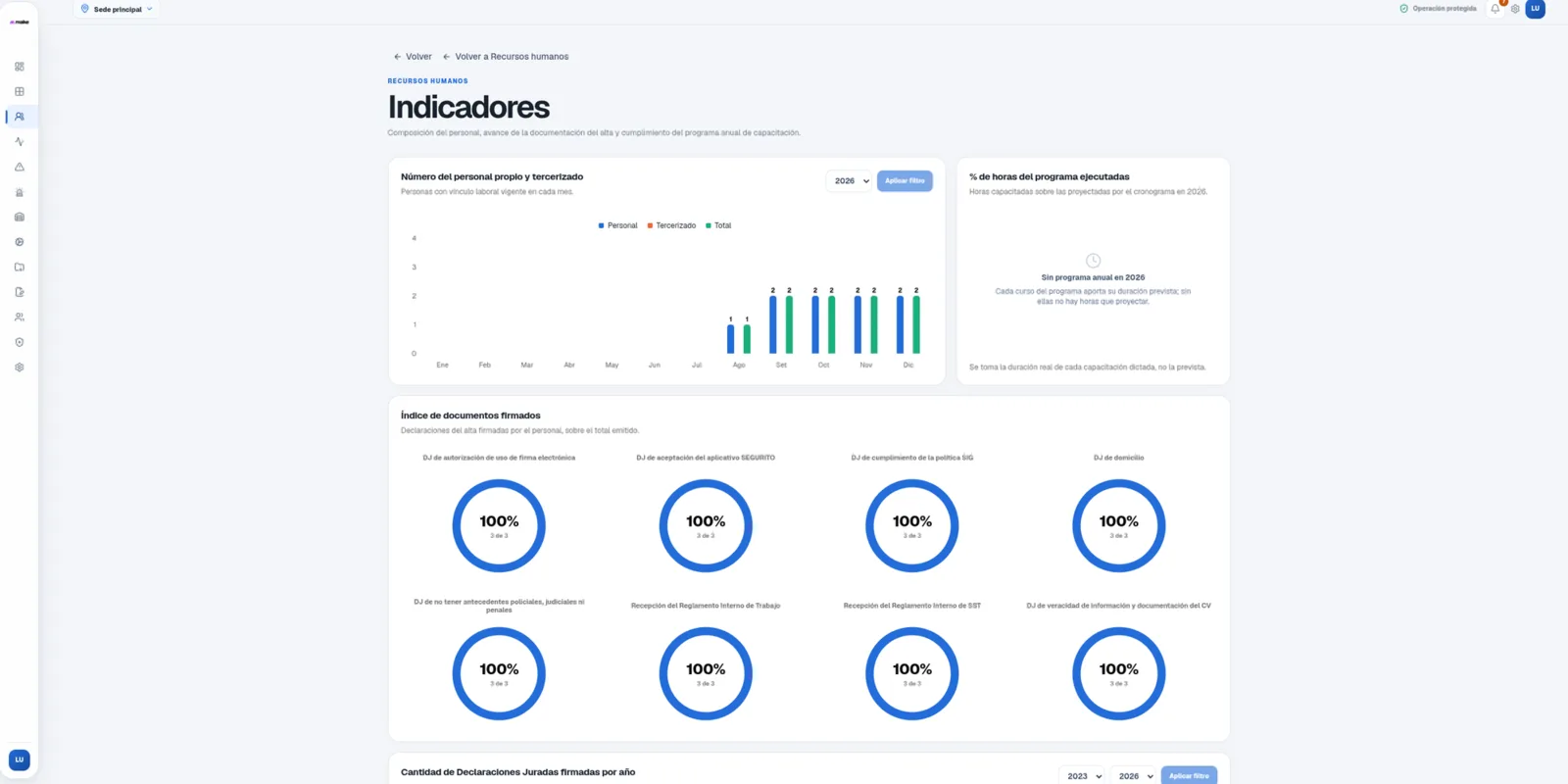The image size is (1568, 784).
Task: Click the DJ de aceptación del aplicativo SEGURITO ring
Action: click(706, 525)
